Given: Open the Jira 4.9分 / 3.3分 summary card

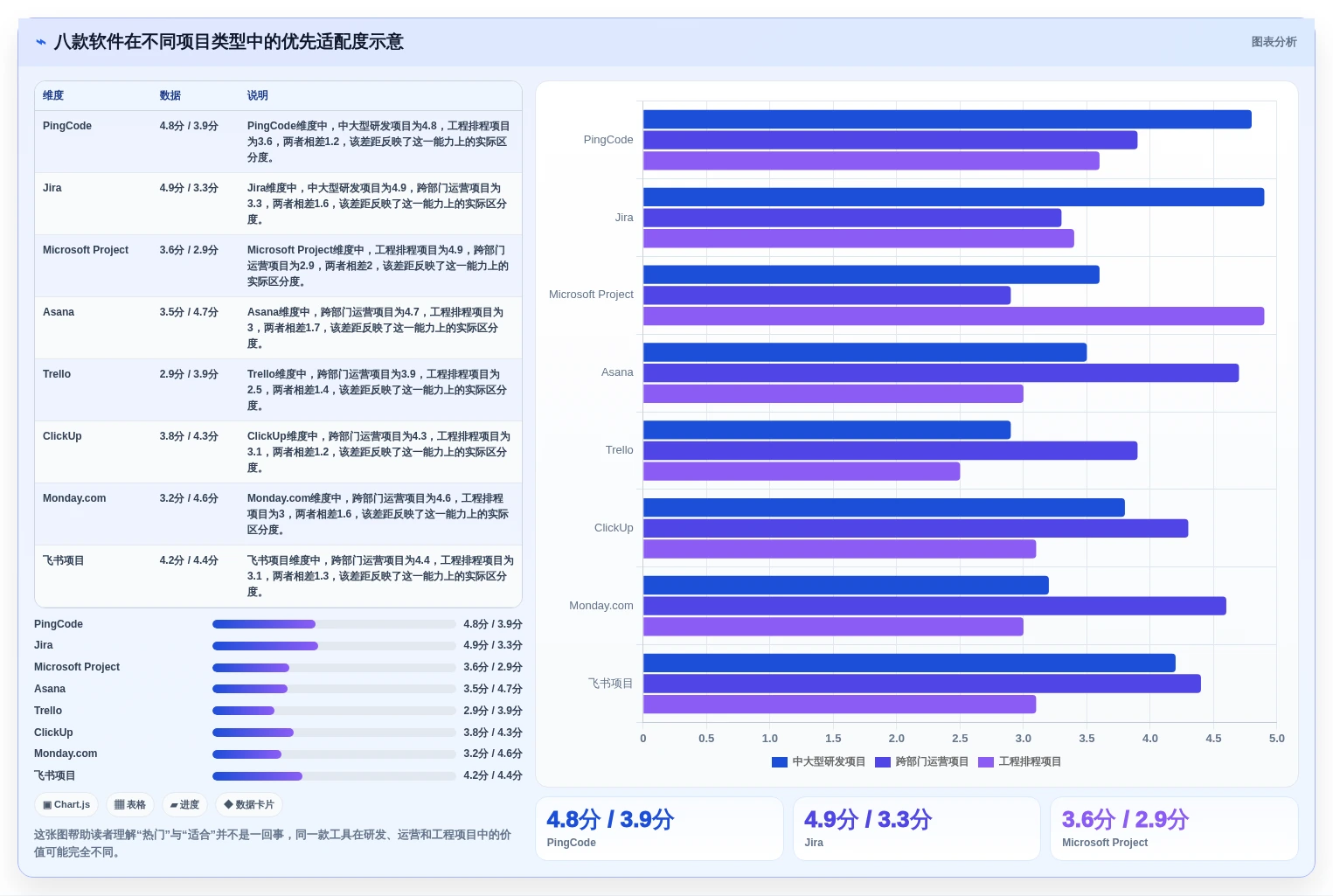Looking at the screenshot, I should click(x=917, y=829).
